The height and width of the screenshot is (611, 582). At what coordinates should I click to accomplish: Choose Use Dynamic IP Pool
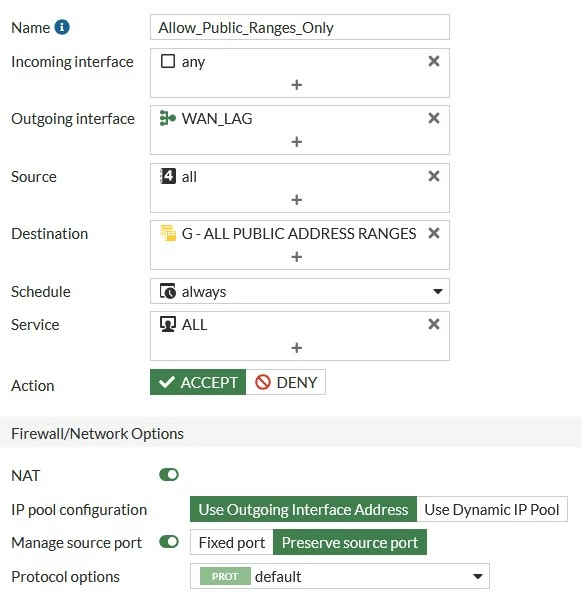coord(492,509)
